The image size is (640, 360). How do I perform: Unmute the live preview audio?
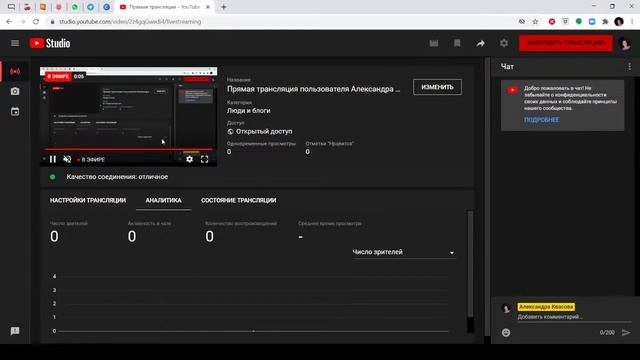67,159
